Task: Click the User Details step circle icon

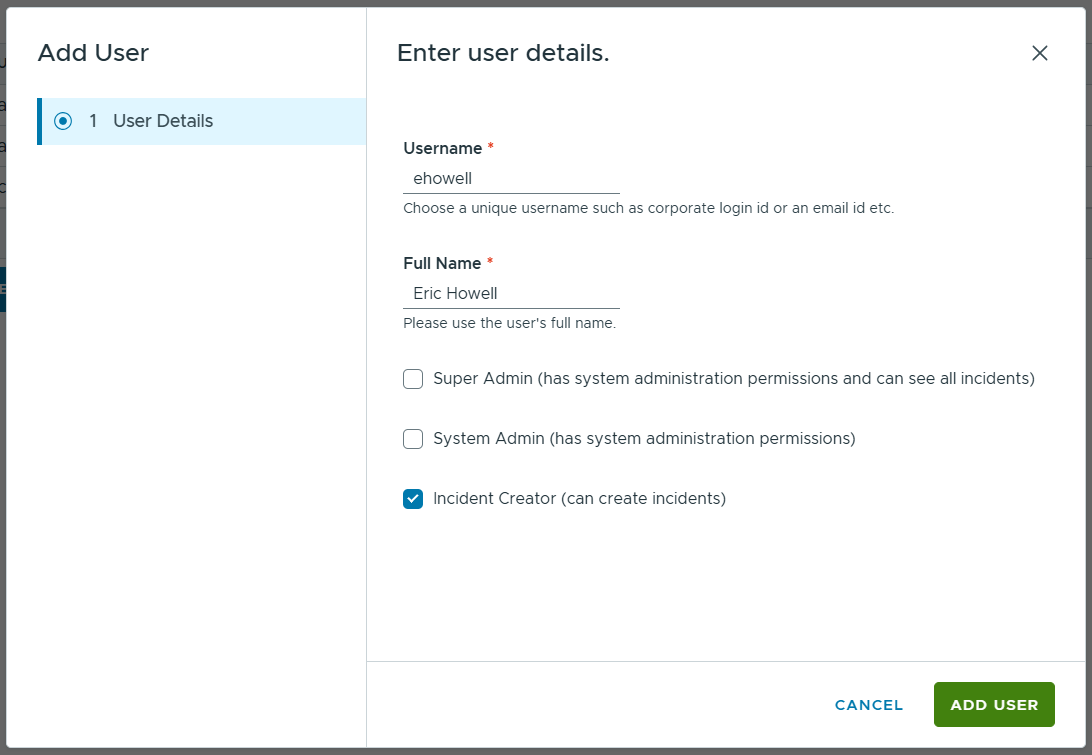Action: pos(63,121)
